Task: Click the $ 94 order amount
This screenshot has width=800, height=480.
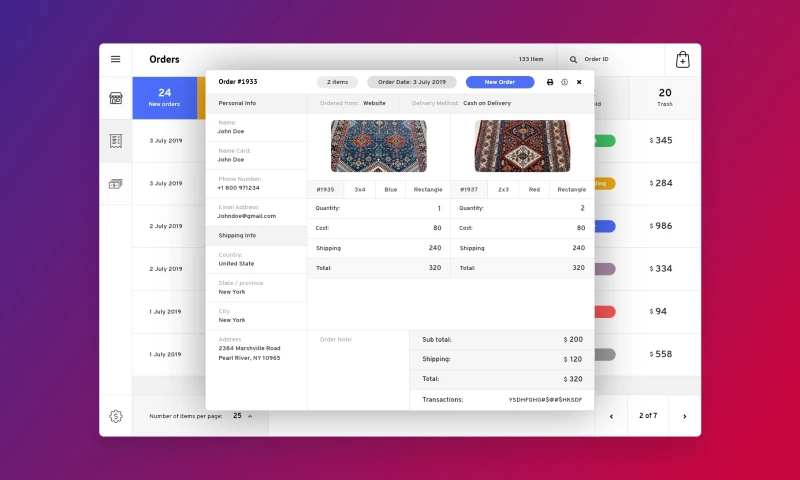Action: pyautogui.click(x=658, y=312)
